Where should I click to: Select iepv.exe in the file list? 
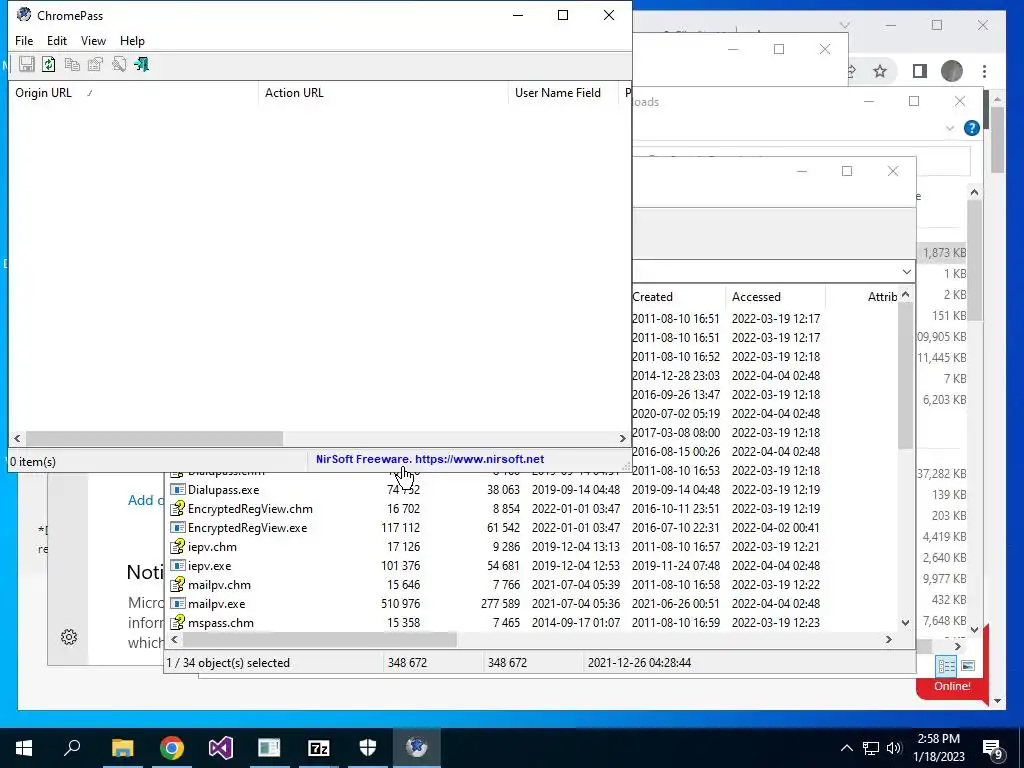click(210, 566)
